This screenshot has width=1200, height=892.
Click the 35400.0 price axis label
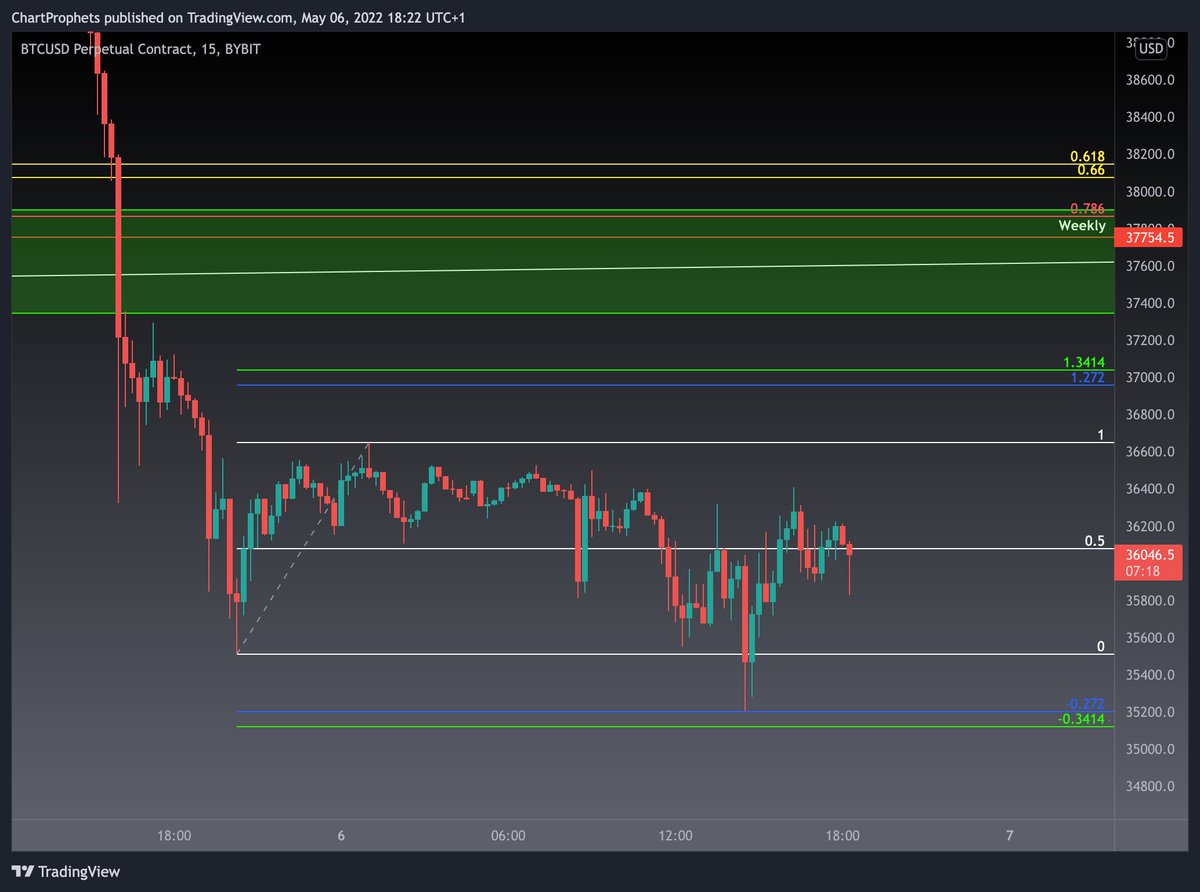1149,675
